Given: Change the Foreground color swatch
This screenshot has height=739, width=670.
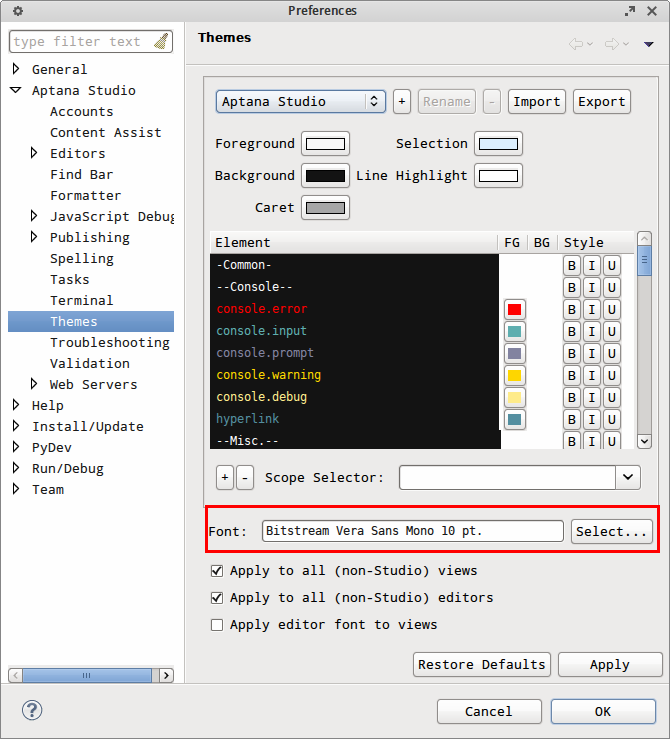Looking at the screenshot, I should coord(325,144).
